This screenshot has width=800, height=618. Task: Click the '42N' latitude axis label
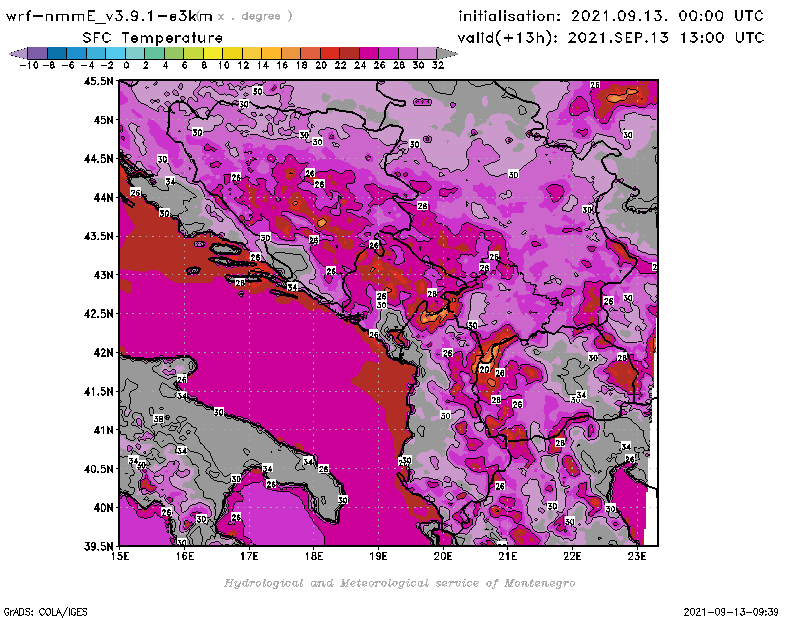pyautogui.click(x=104, y=353)
